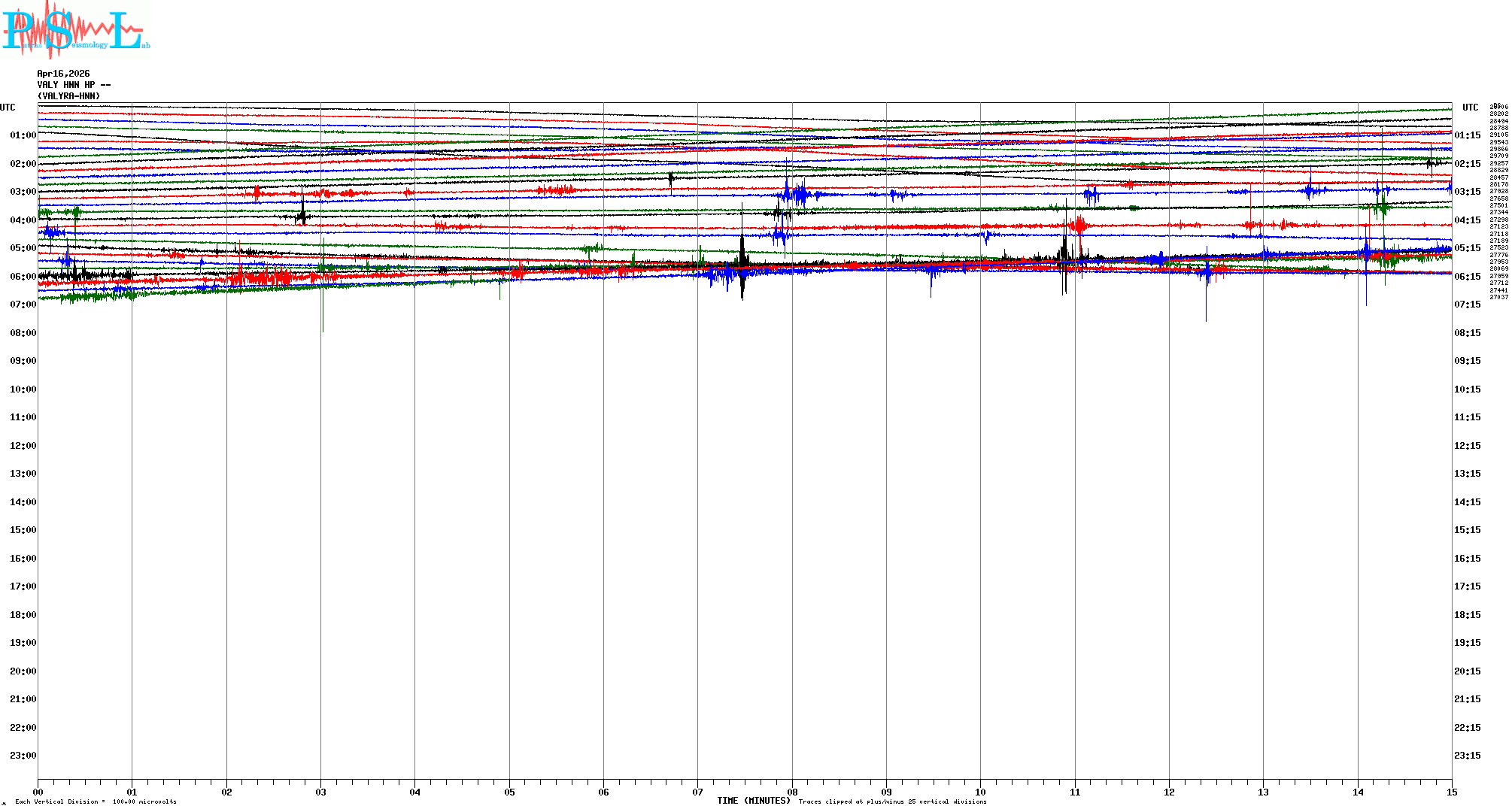
Task: Click the PSL seismology lab logo
Action: (x=75, y=30)
